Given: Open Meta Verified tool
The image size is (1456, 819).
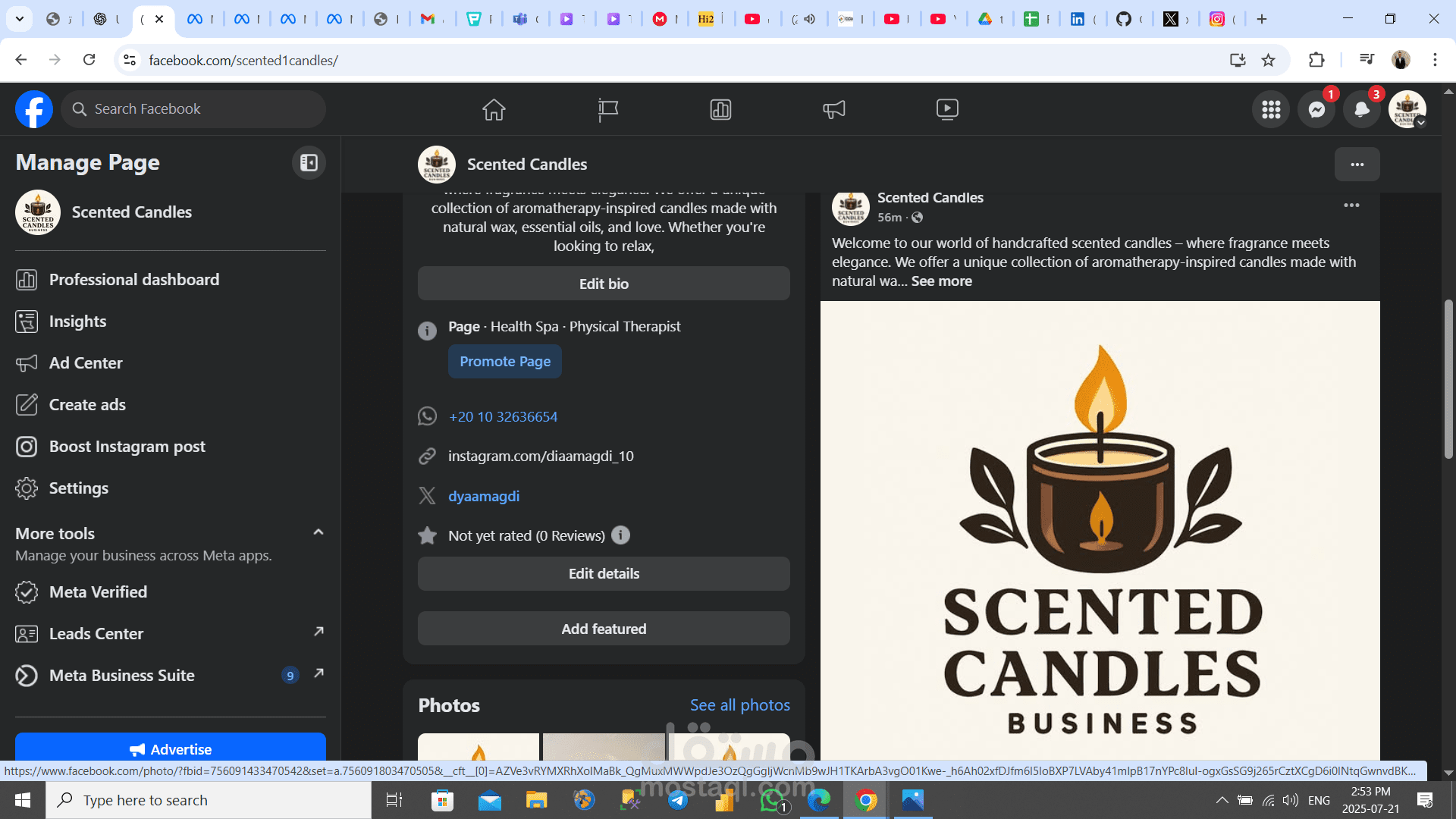Looking at the screenshot, I should pos(171,592).
